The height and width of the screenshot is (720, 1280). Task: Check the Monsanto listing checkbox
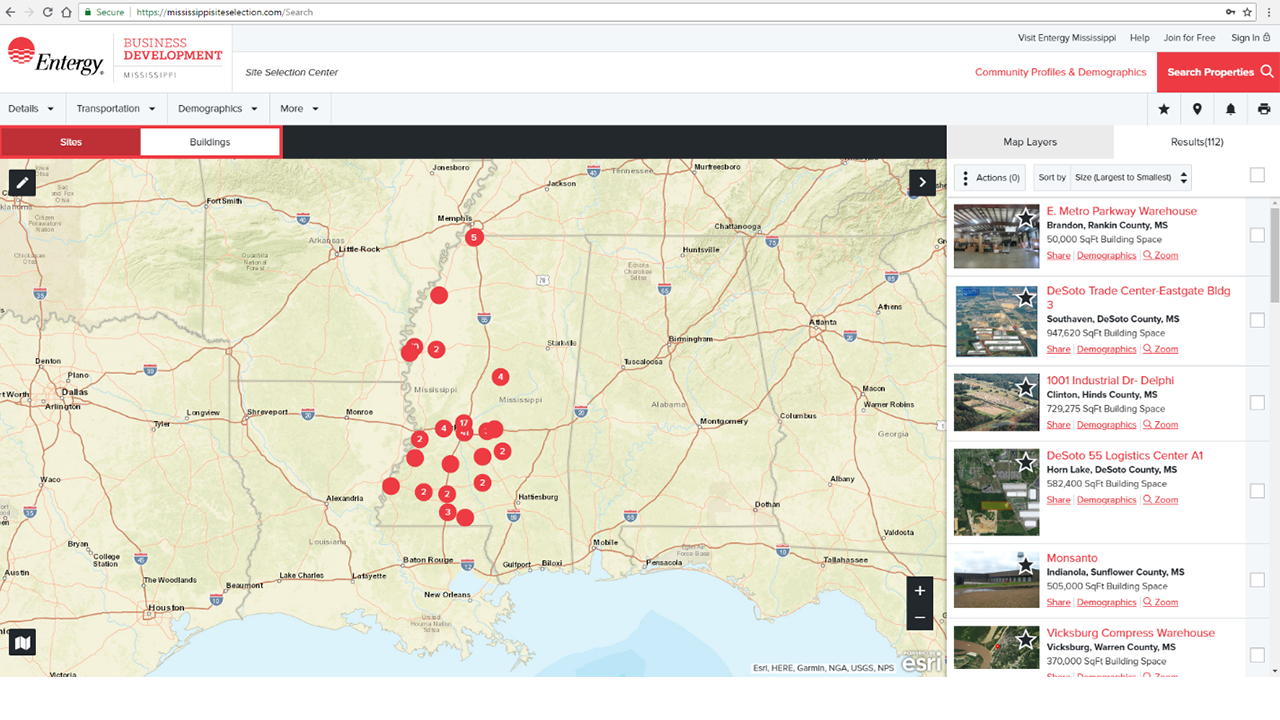1257,580
